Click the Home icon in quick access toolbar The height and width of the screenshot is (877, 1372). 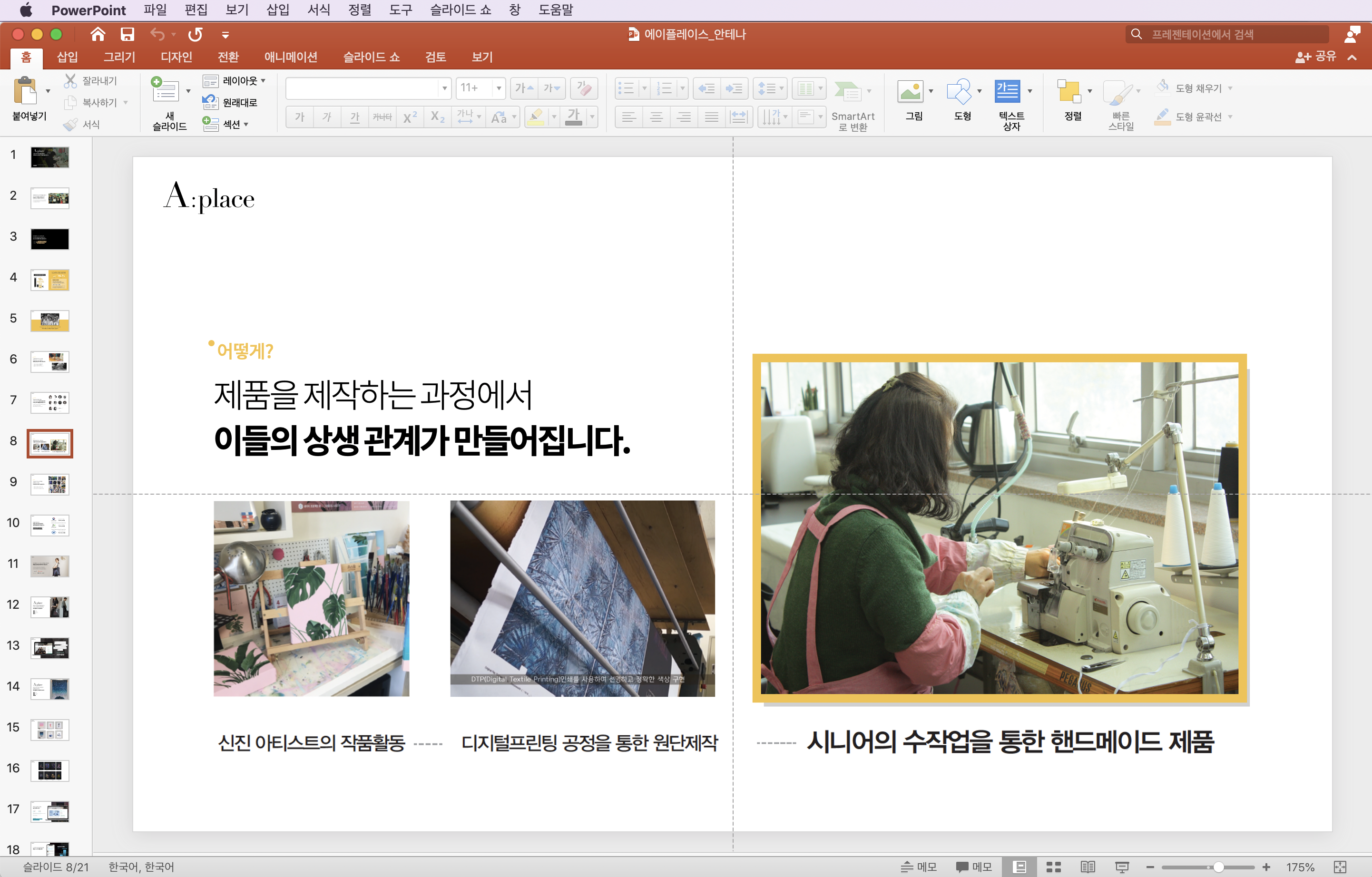pyautogui.click(x=98, y=34)
